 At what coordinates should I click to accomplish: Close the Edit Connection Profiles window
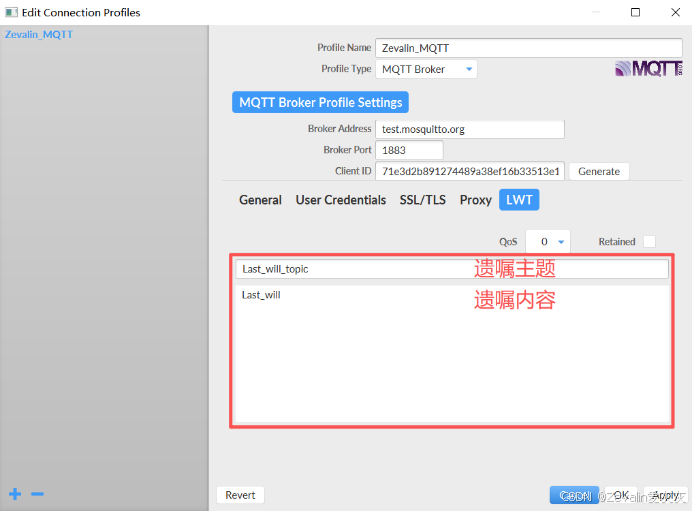pos(675,12)
